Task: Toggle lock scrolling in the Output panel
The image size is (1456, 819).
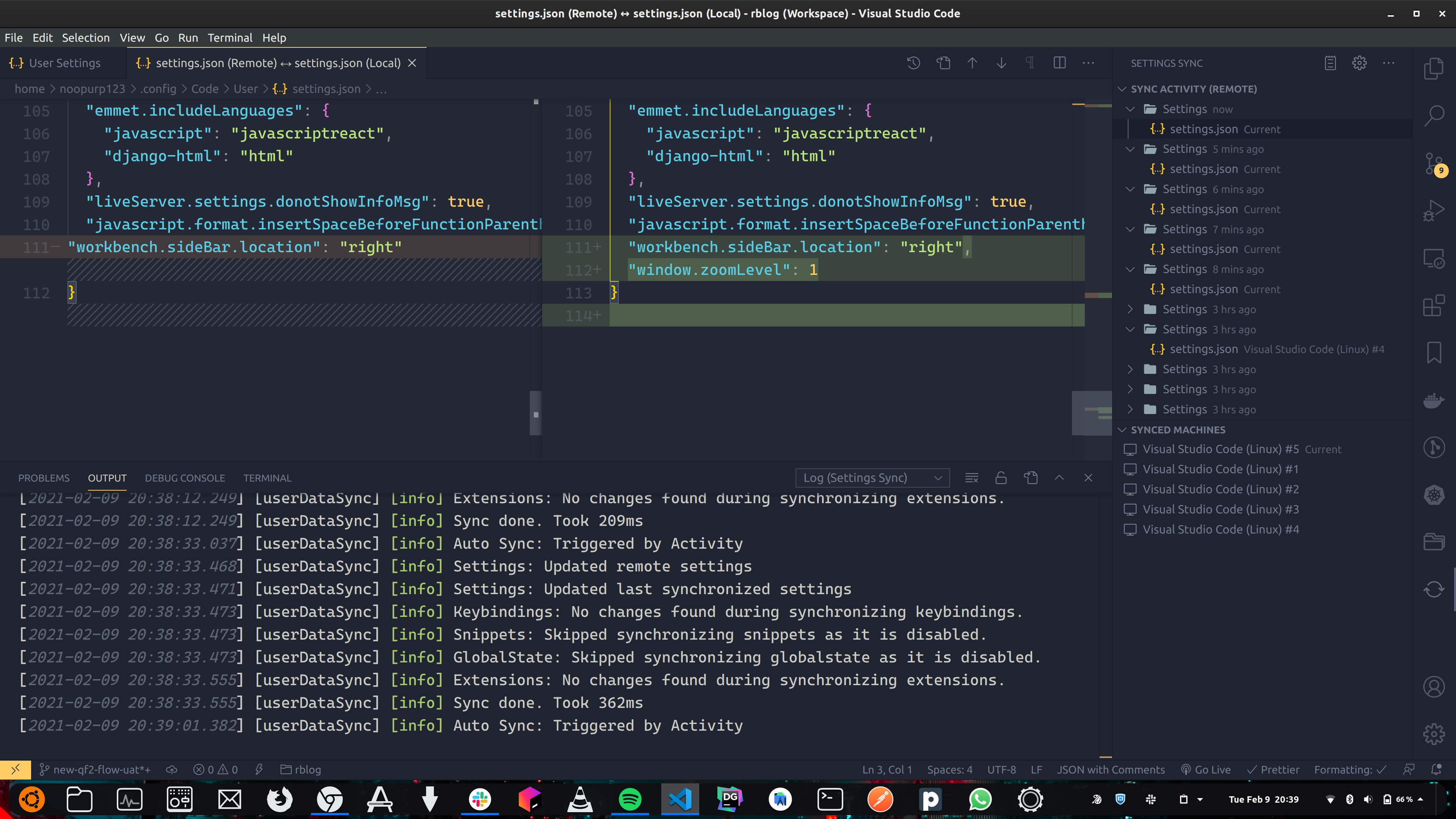Action: (1001, 478)
